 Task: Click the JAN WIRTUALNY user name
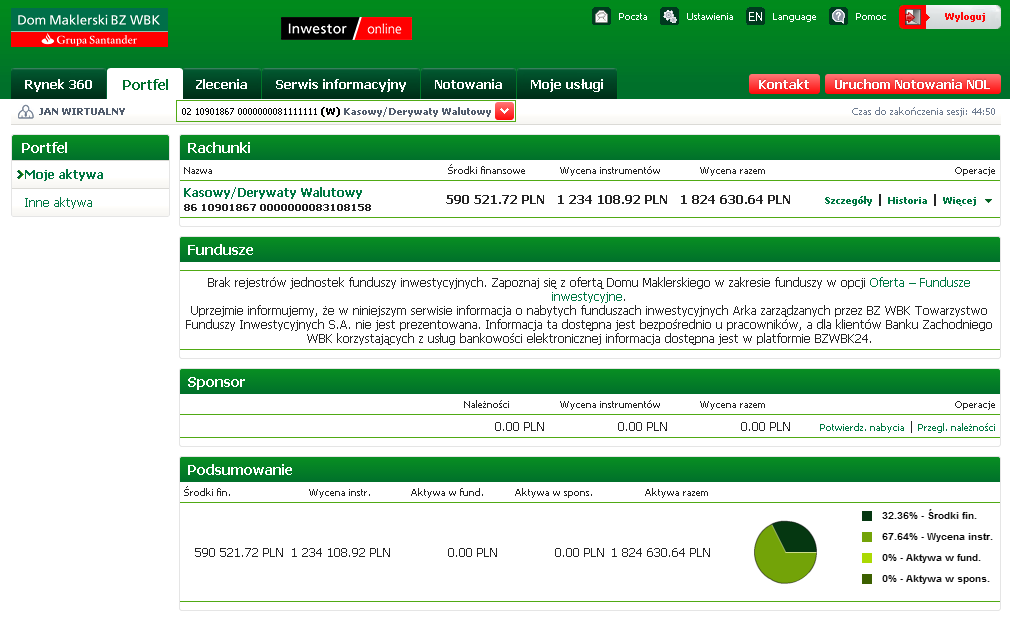coord(82,111)
